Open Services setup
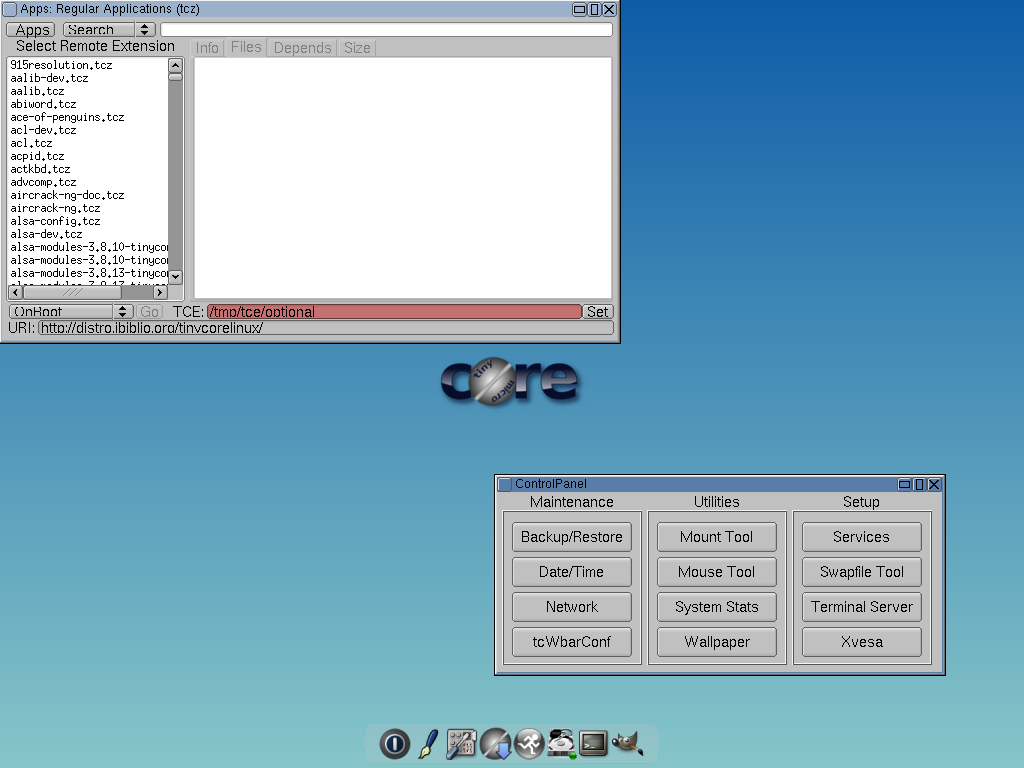This screenshot has width=1024, height=768. [x=861, y=537]
